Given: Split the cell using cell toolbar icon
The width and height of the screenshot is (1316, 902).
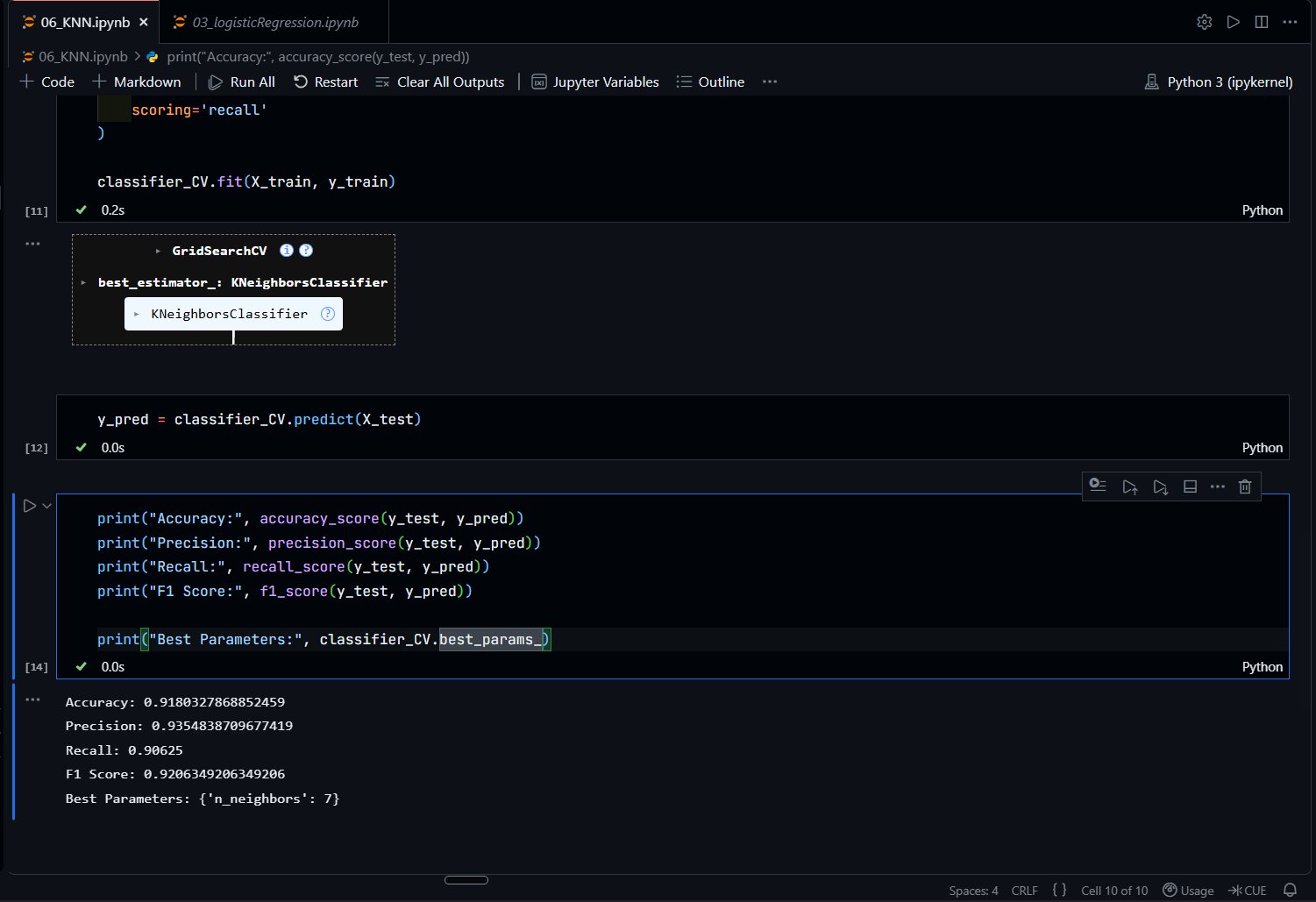Looking at the screenshot, I should click(1190, 487).
